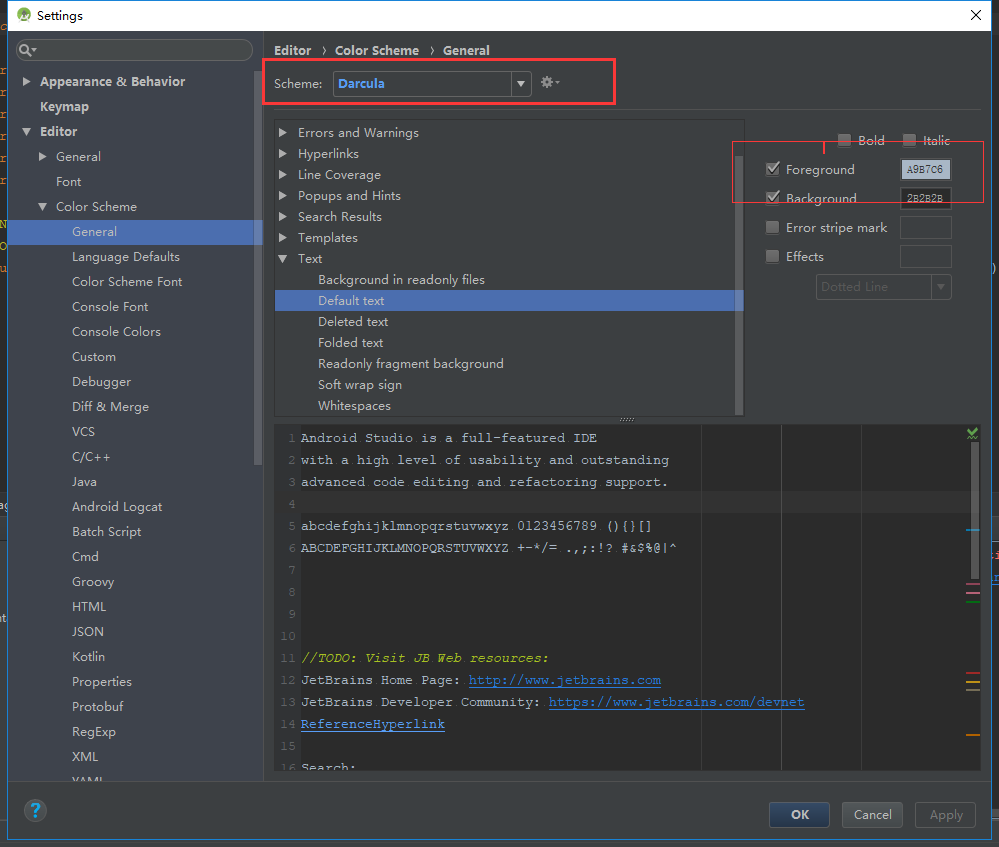This screenshot has width=999, height=847.
Task: Select Android Logcat color settings
Action: pos(117,507)
